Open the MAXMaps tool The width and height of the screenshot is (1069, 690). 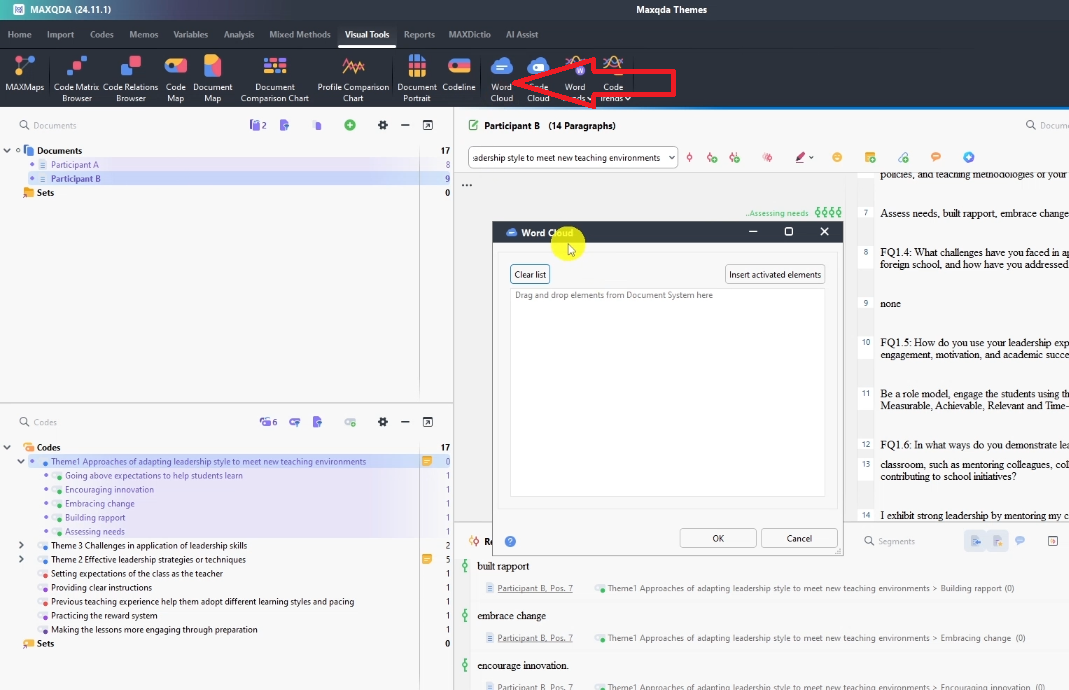pos(24,76)
